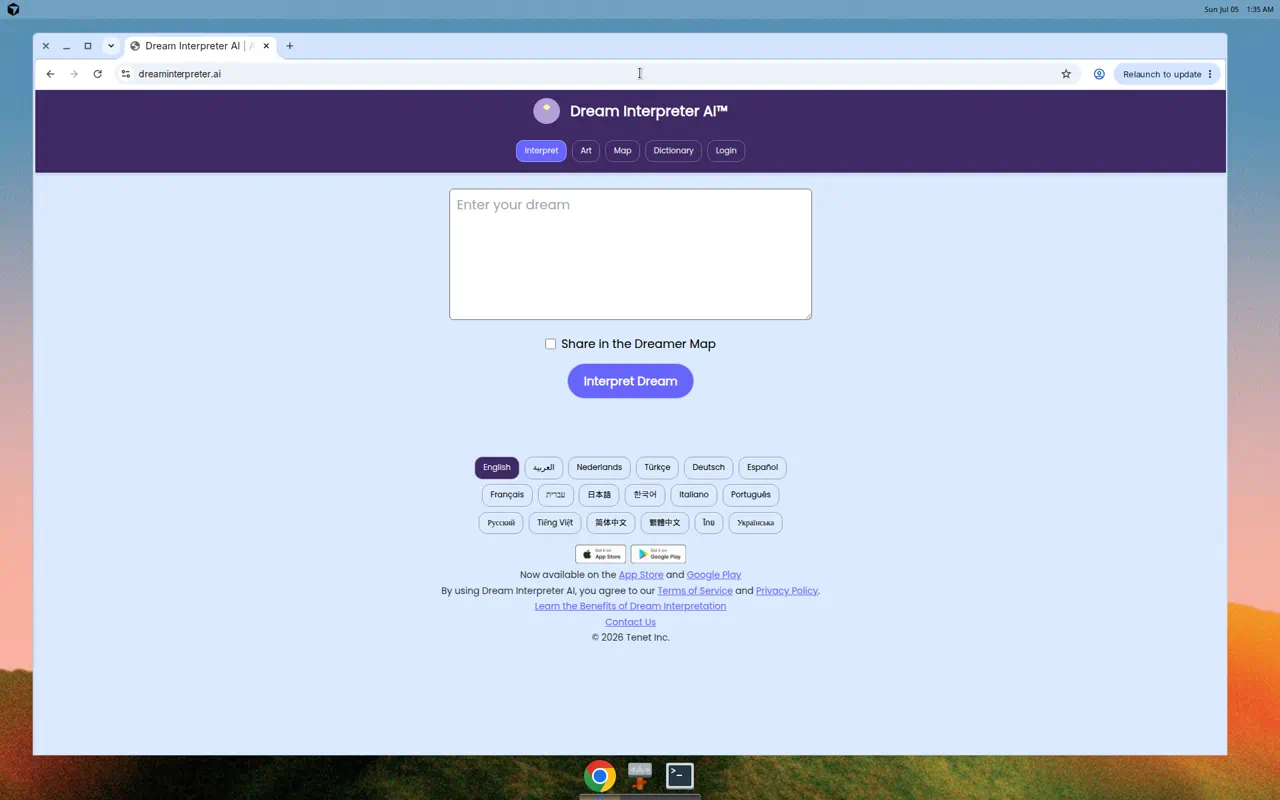This screenshot has width=1280, height=800.
Task: Go to the Map tab
Action: (x=622, y=151)
